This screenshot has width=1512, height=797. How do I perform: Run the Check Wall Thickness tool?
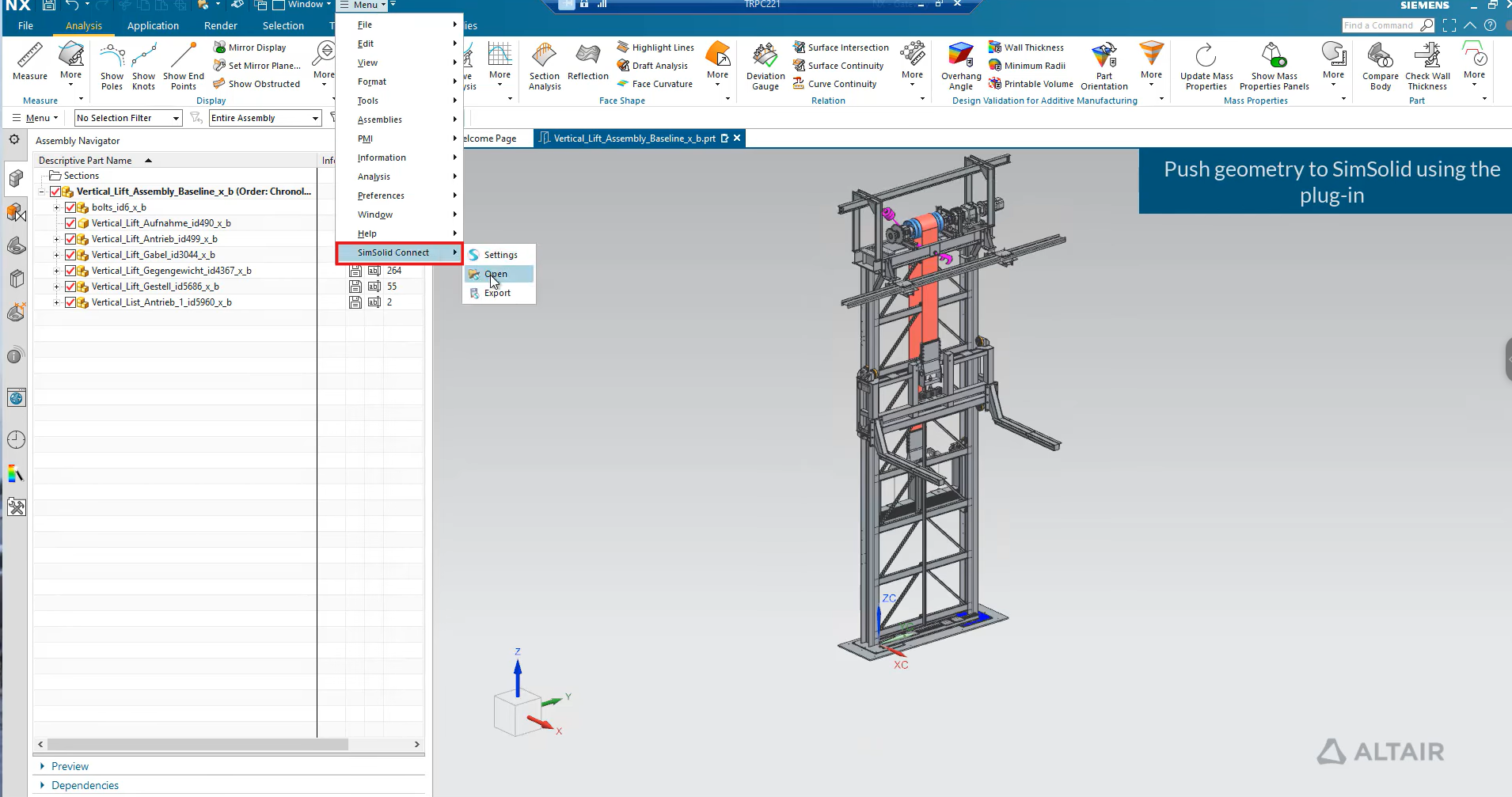tap(1428, 57)
